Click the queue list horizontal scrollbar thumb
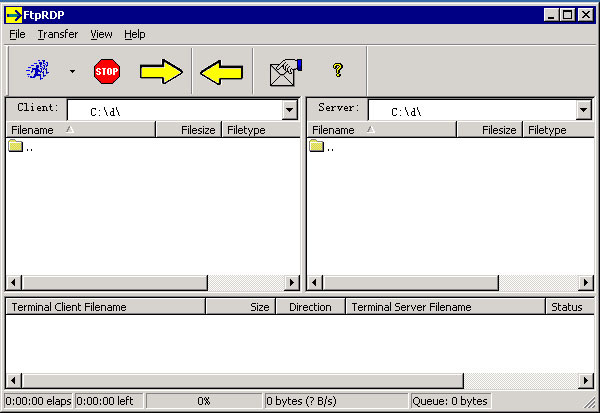 click(x=243, y=381)
